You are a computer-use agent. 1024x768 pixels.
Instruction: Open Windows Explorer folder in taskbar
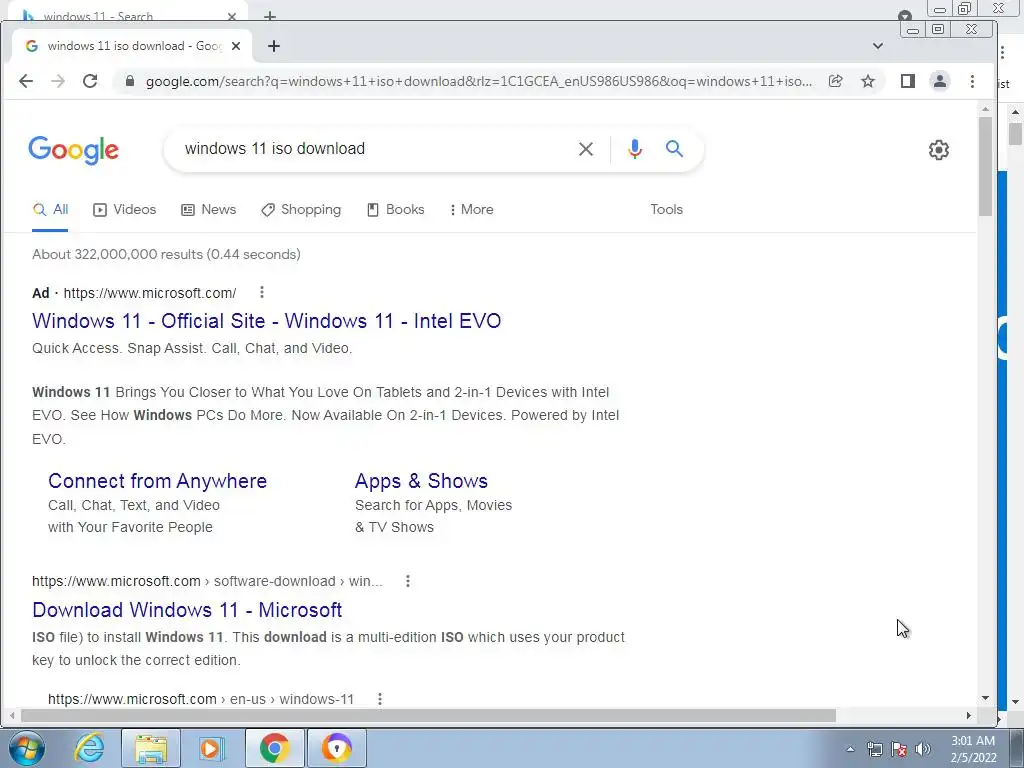[x=151, y=748]
